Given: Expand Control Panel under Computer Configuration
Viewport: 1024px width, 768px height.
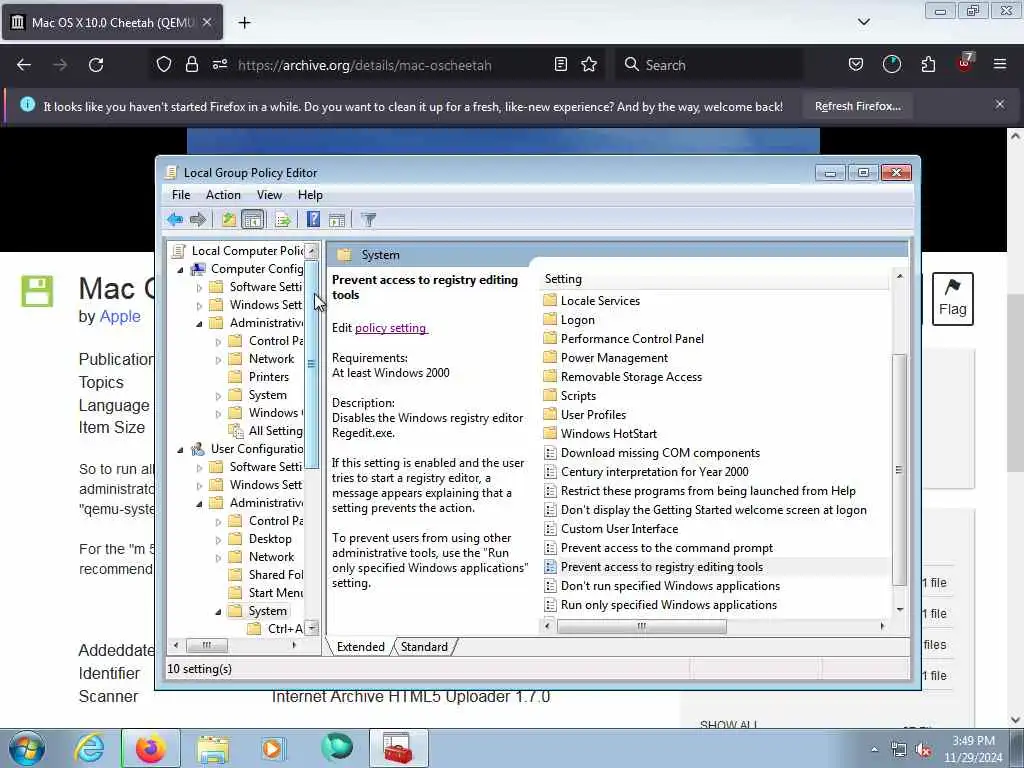Looking at the screenshot, I should (x=218, y=342).
